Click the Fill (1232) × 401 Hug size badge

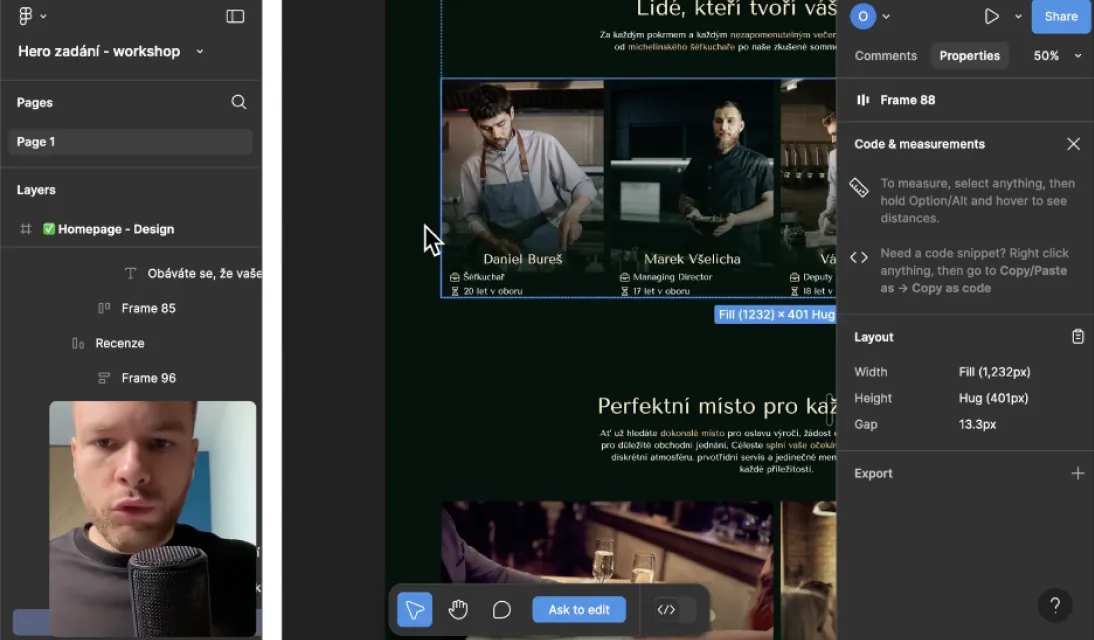click(x=776, y=315)
